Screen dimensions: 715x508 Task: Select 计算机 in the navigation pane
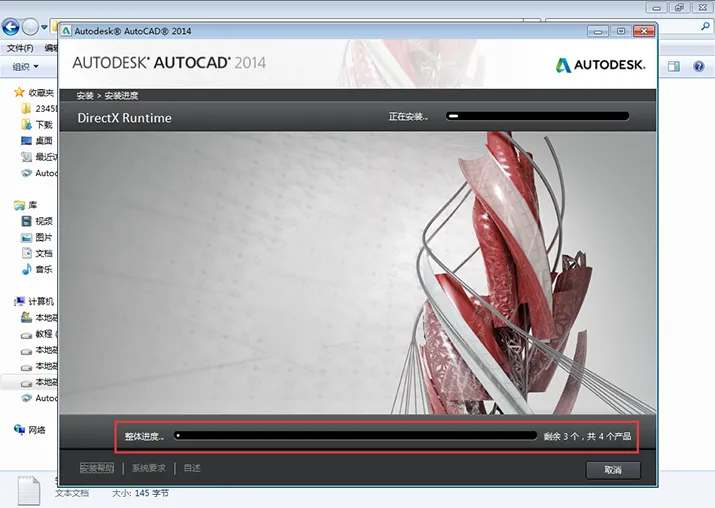(x=41, y=301)
